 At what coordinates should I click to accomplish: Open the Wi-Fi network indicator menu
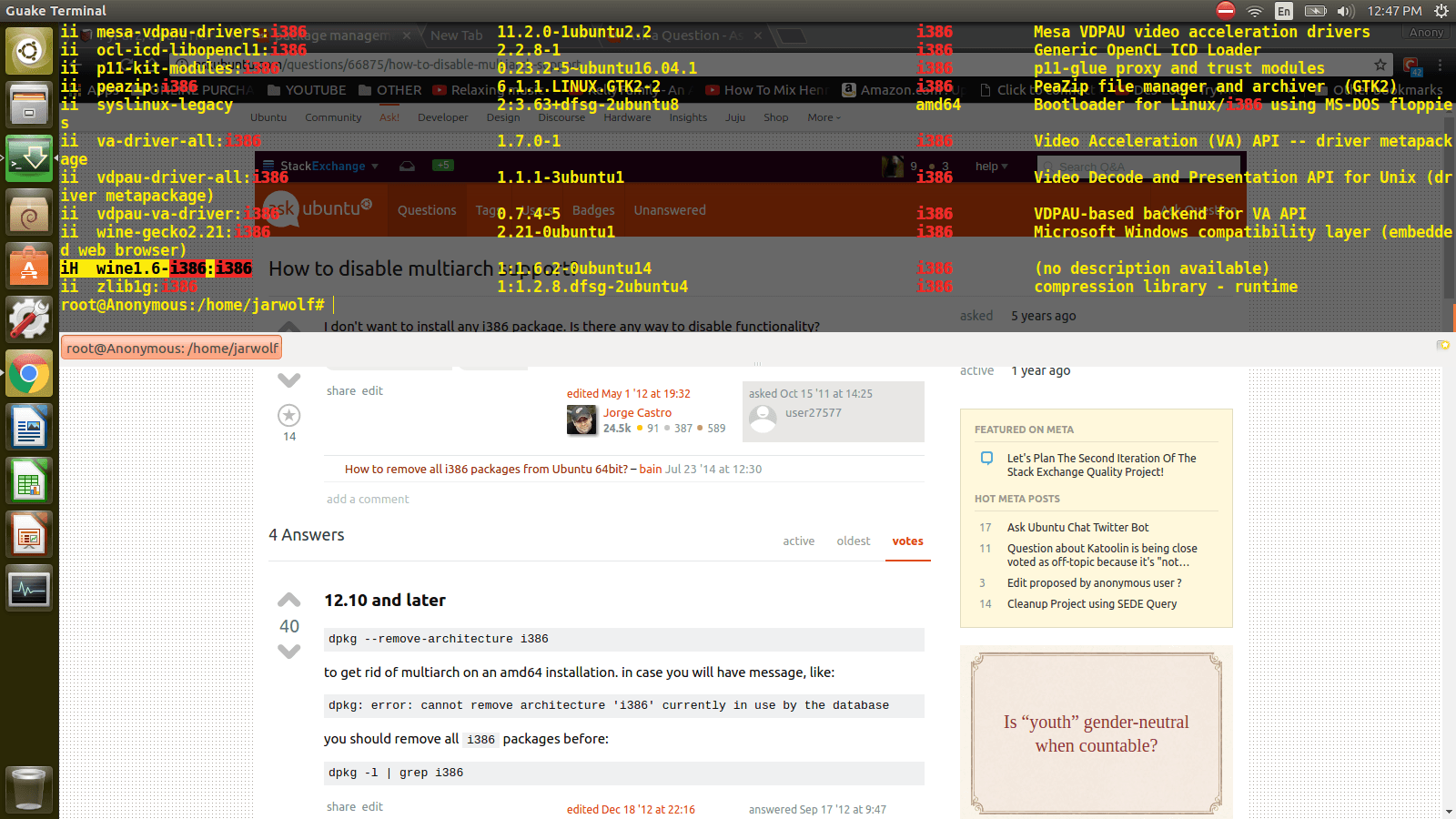[1255, 11]
